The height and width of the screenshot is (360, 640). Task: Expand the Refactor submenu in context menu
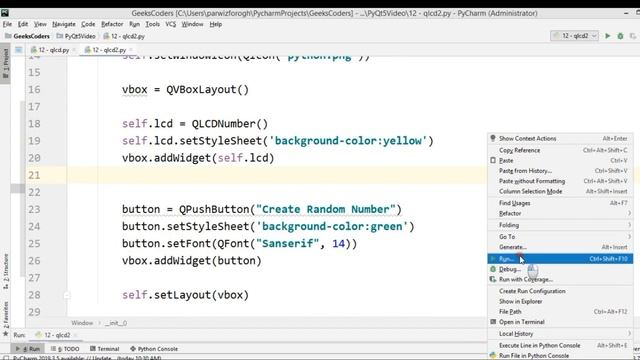pos(560,213)
